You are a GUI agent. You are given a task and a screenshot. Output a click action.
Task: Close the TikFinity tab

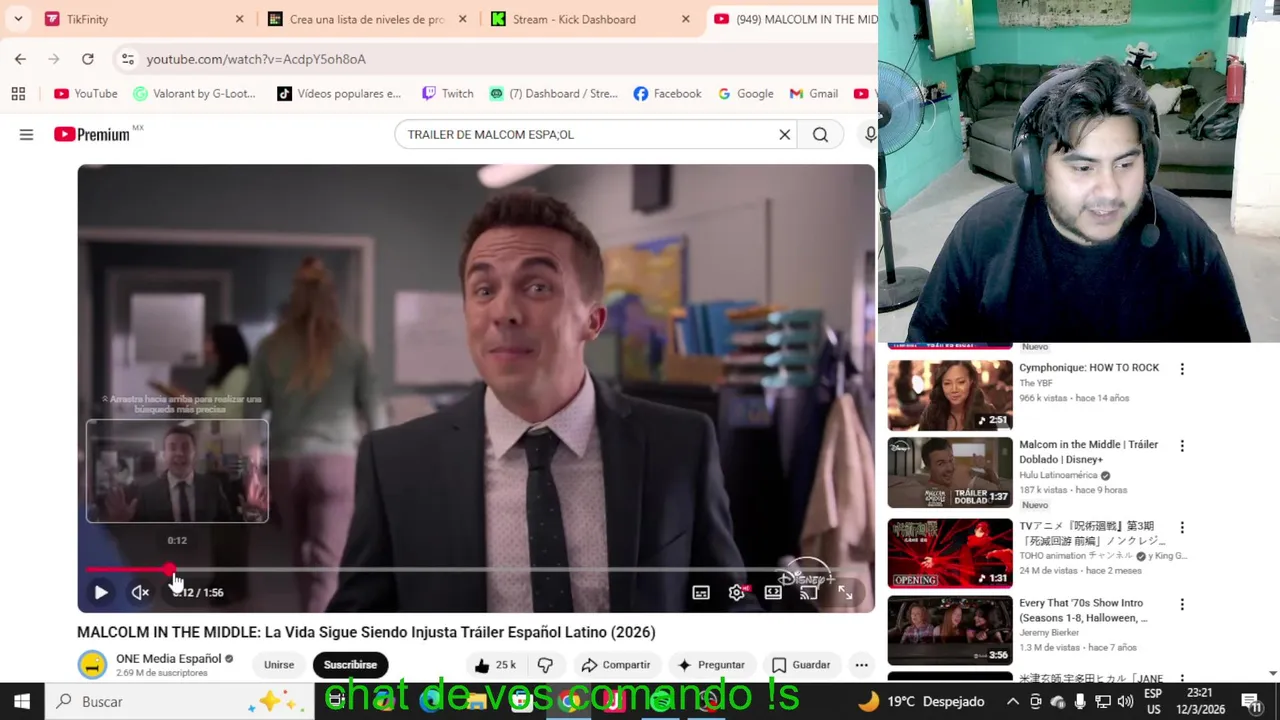[239, 19]
